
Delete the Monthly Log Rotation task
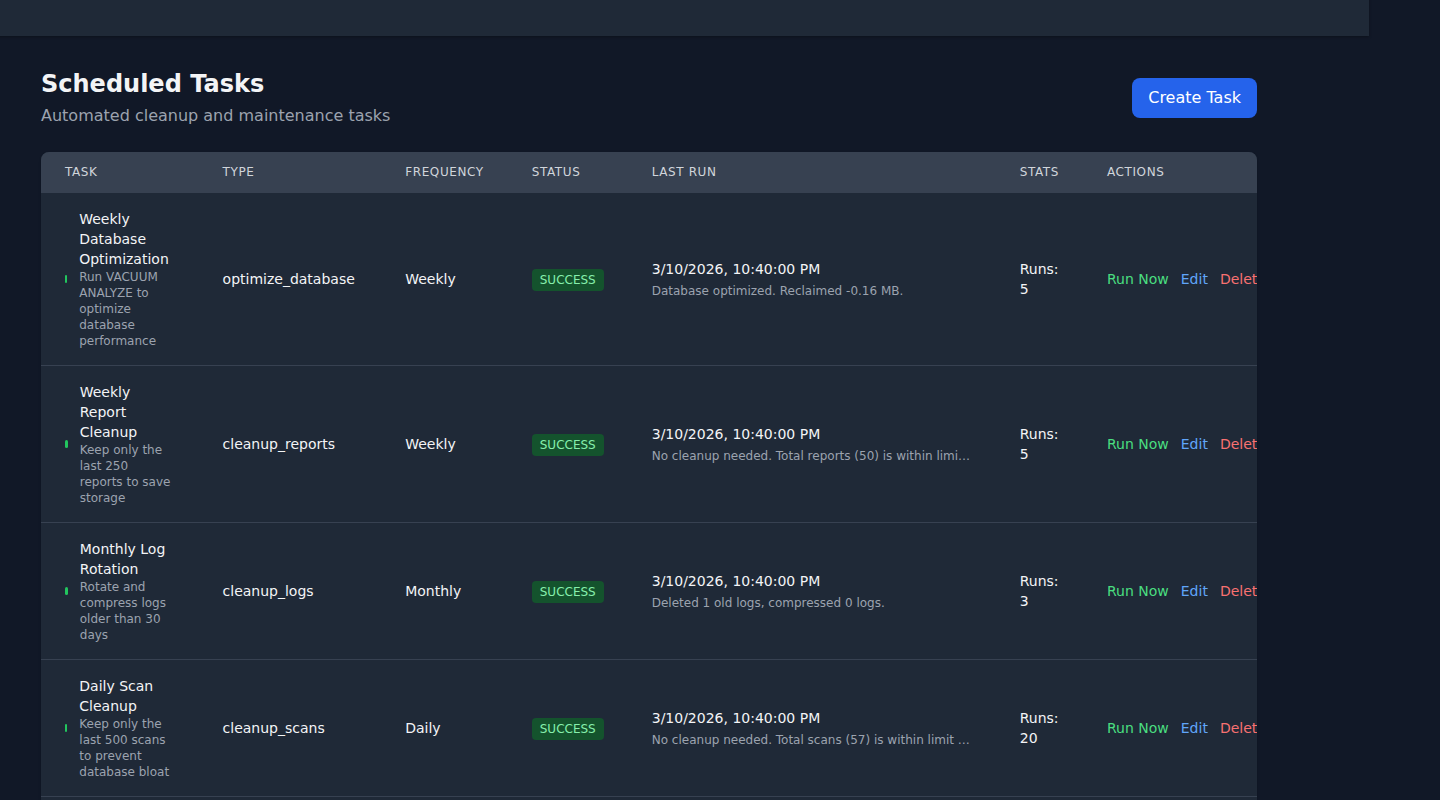(1238, 591)
